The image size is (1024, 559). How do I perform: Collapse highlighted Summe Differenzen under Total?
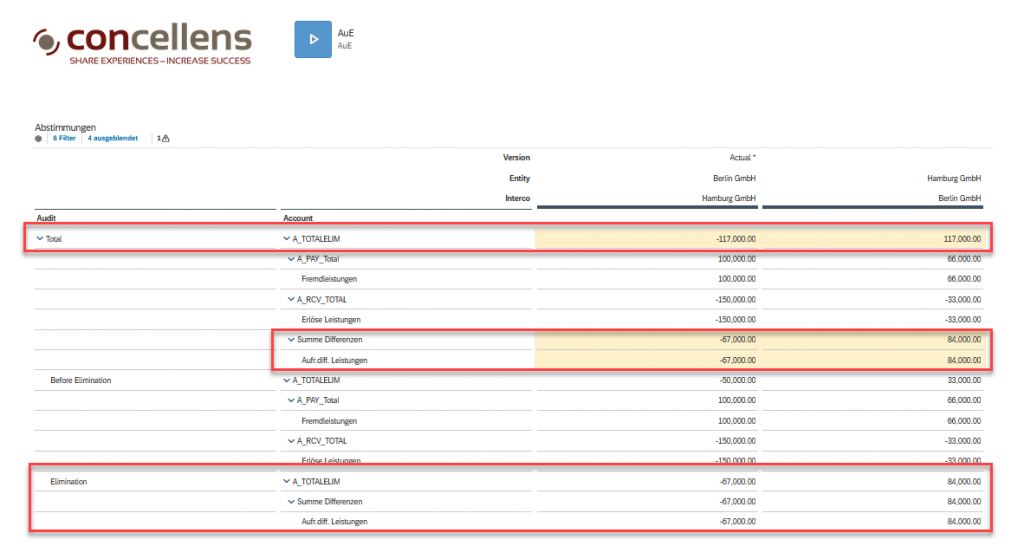291,340
